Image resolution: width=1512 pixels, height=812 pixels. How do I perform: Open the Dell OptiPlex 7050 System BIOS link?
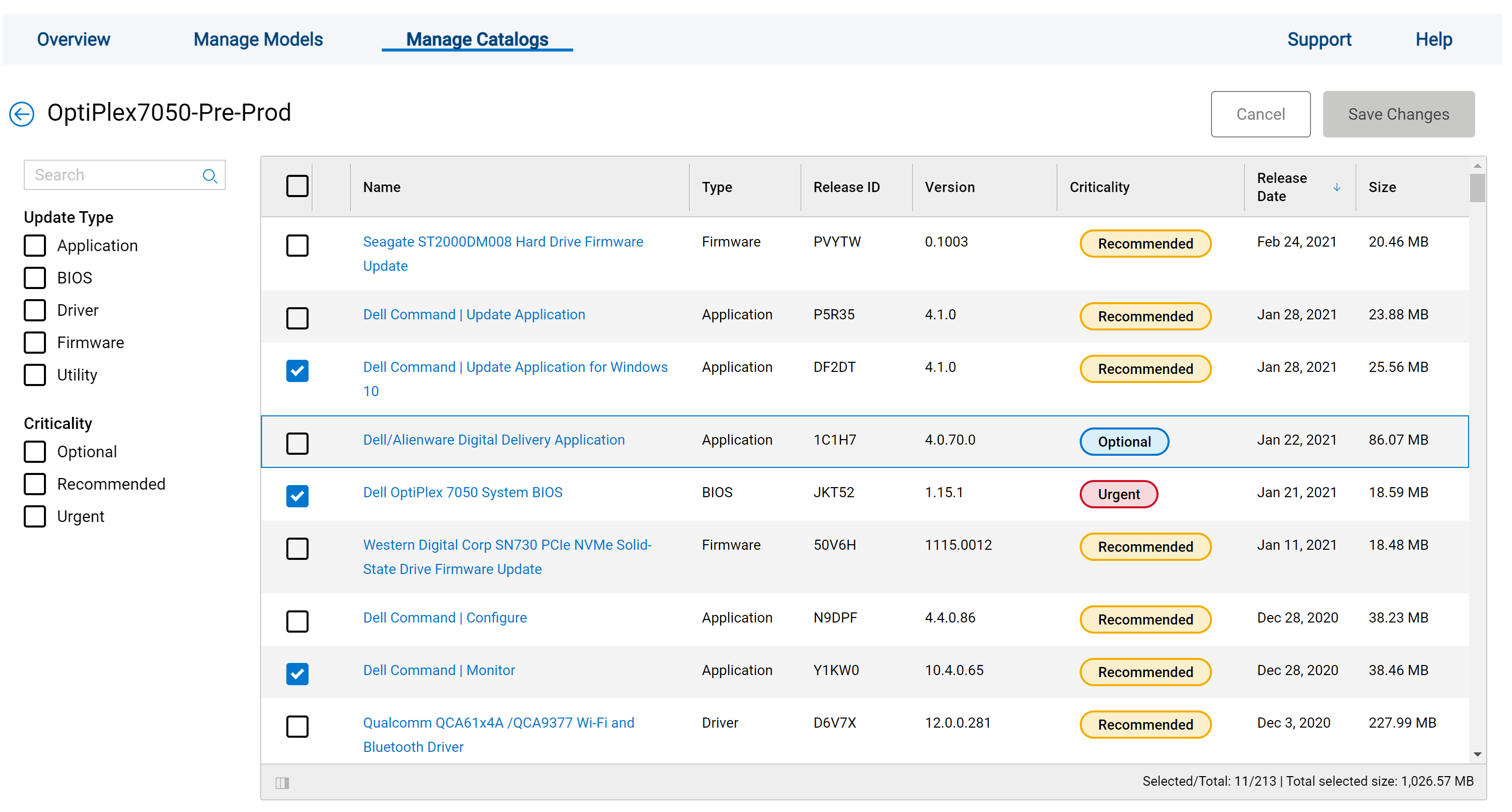tap(463, 492)
